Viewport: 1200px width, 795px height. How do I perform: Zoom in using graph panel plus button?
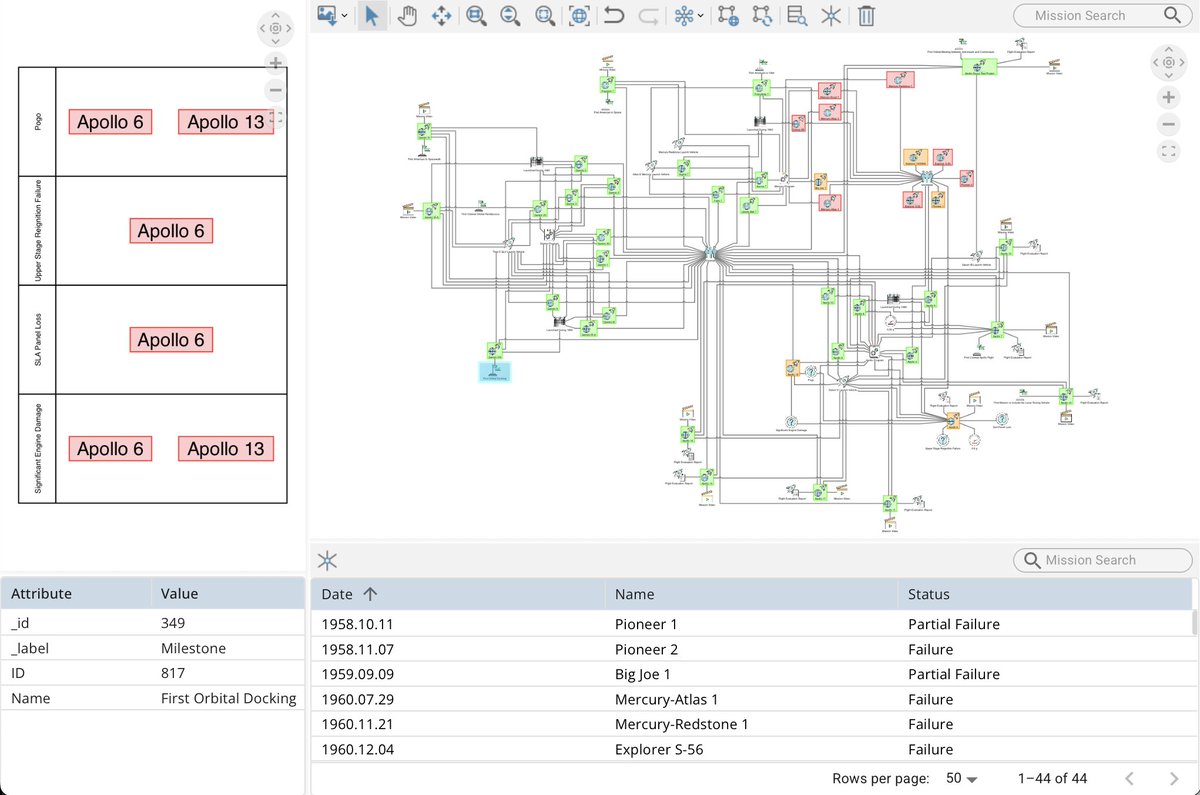1168,97
